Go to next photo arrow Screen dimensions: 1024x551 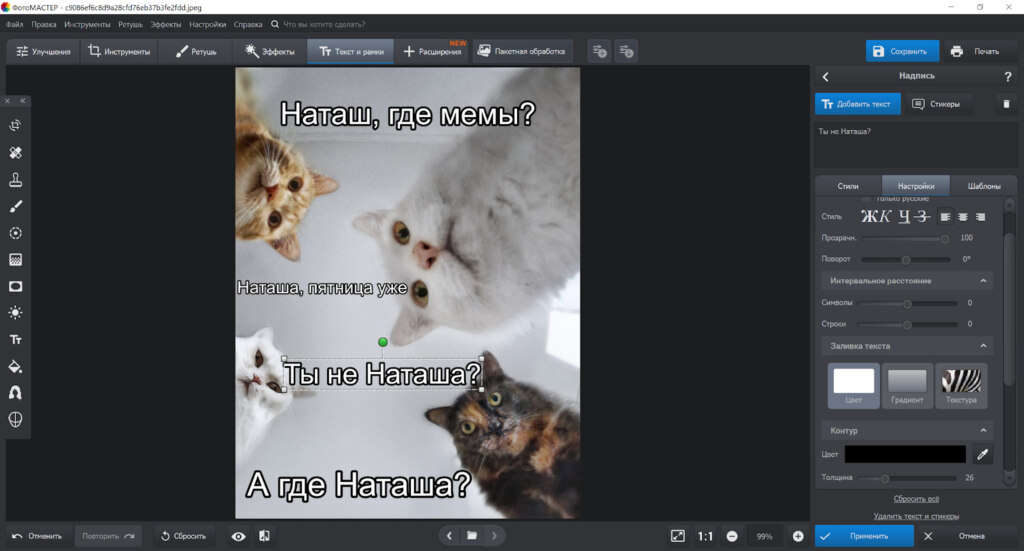tap(494, 536)
